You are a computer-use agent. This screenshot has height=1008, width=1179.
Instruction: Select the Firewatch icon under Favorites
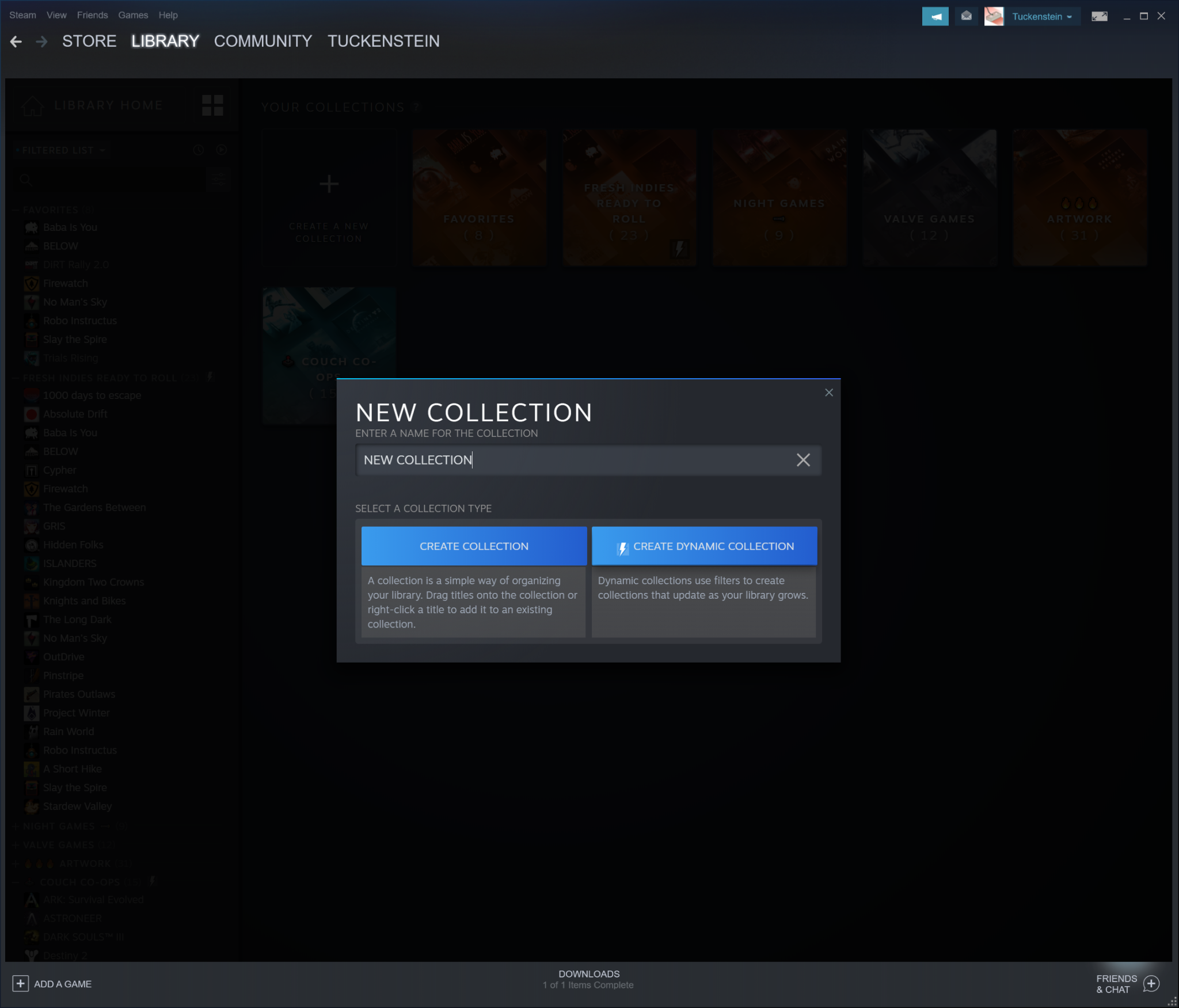click(x=32, y=283)
